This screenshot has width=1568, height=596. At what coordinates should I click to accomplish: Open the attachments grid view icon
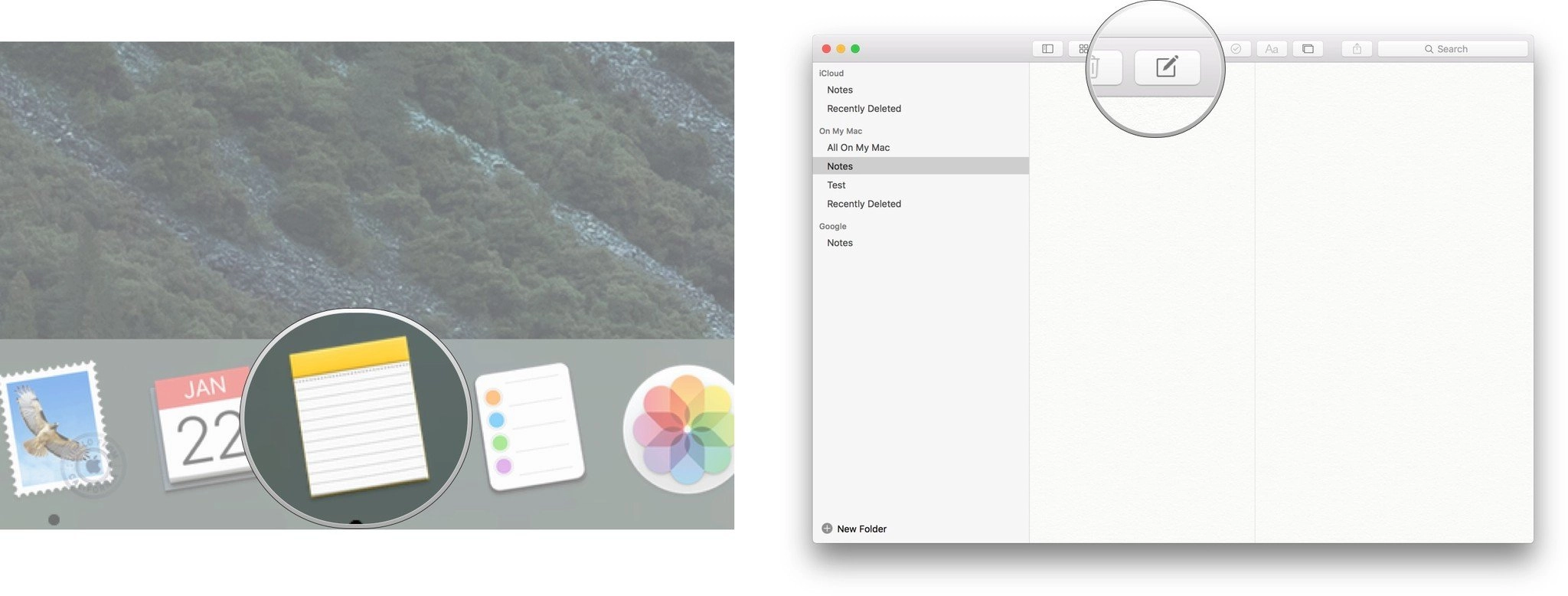coord(1080,49)
